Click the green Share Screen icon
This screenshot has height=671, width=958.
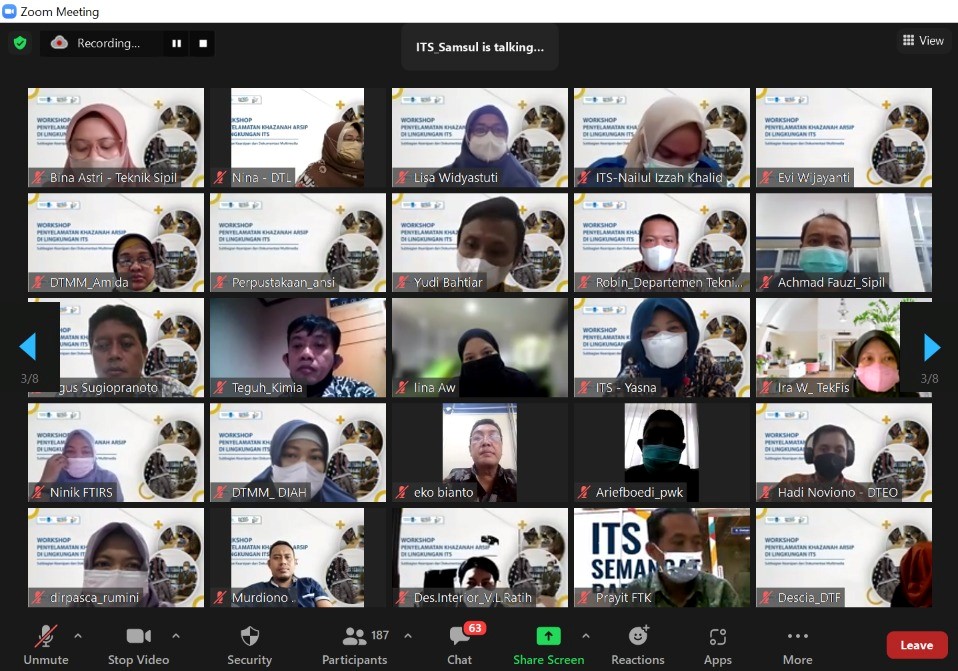548,636
